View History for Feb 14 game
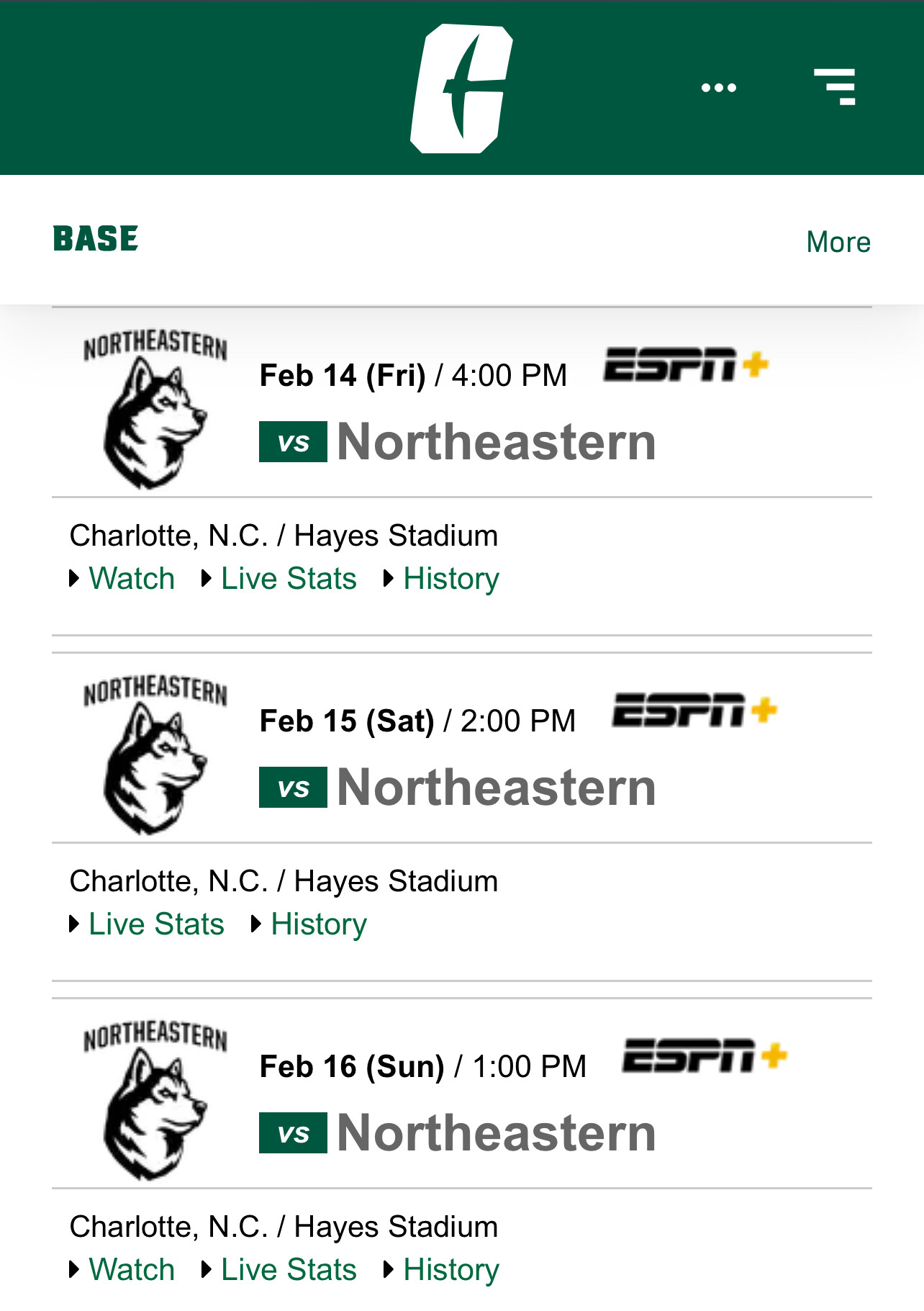The height and width of the screenshot is (1311, 924). coord(451,579)
